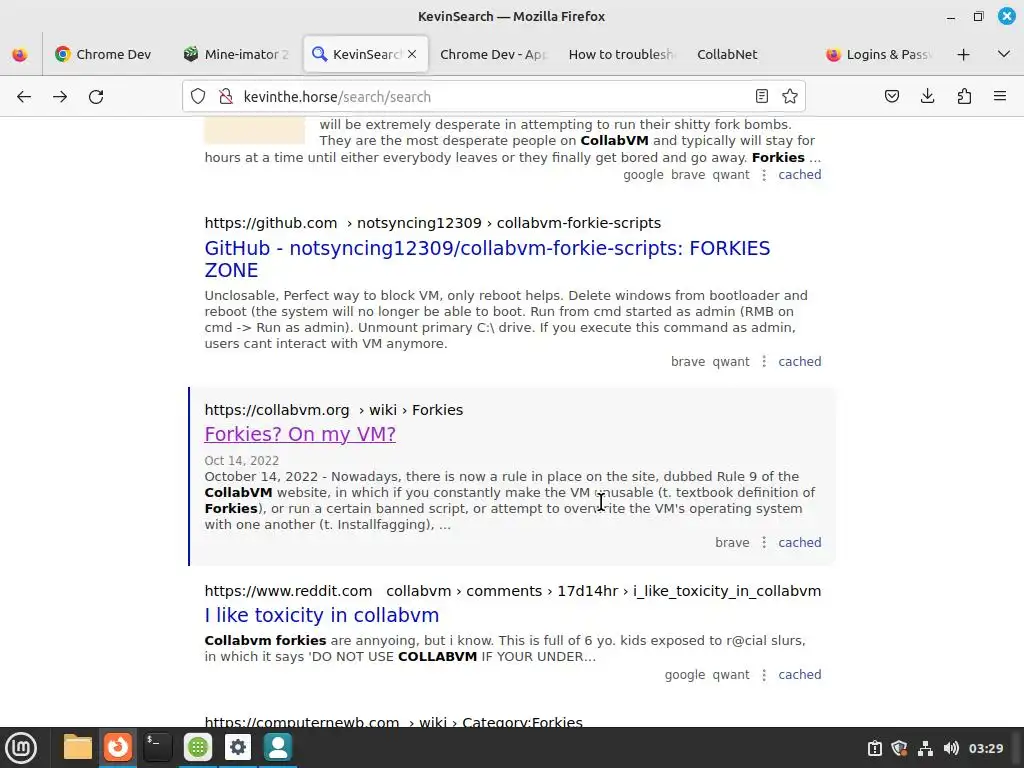Open the volume control tray icon
This screenshot has width=1024, height=768.
(x=951, y=748)
